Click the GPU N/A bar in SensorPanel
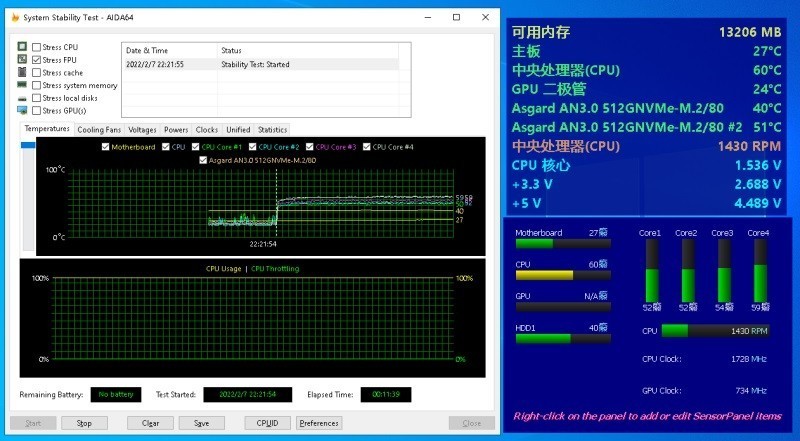Image resolution: width=800 pixels, height=441 pixels. click(x=563, y=307)
